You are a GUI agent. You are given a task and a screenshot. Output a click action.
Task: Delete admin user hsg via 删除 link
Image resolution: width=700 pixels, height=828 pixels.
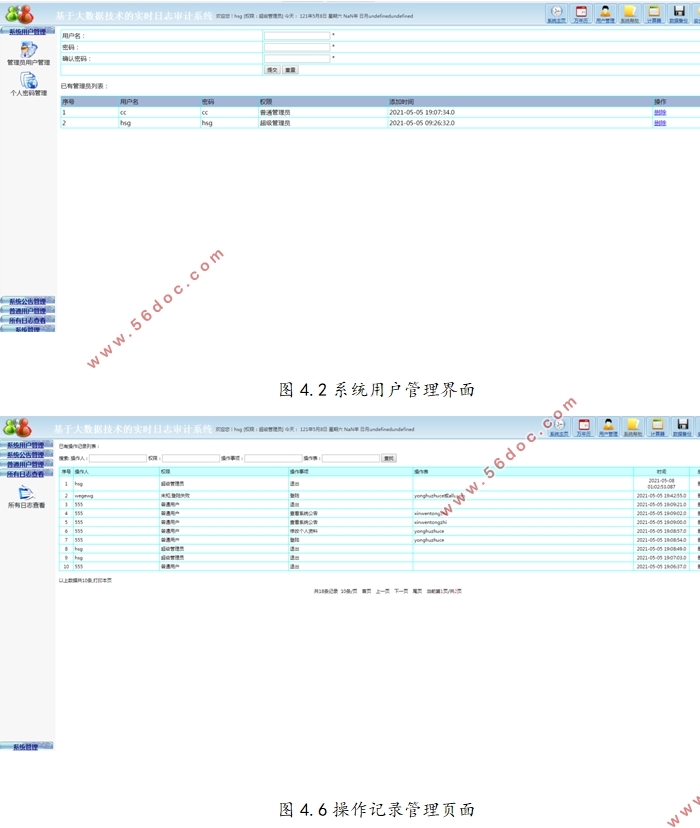[x=659, y=123]
